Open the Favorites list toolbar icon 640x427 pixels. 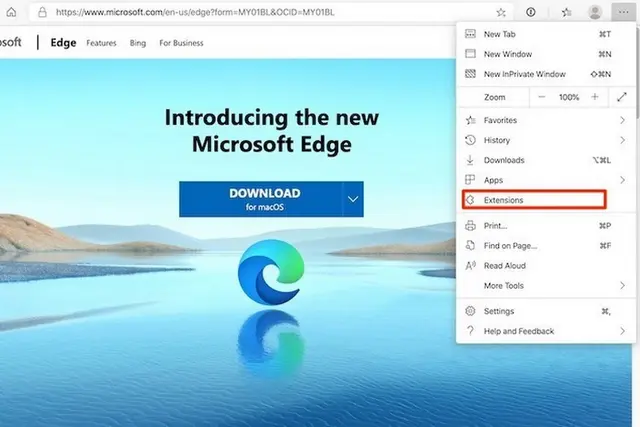[566, 13]
